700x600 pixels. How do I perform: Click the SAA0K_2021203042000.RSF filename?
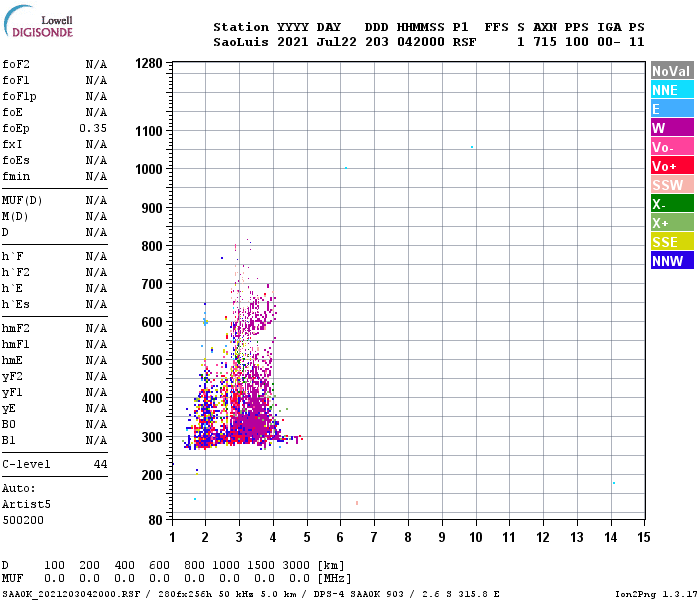tap(71, 594)
